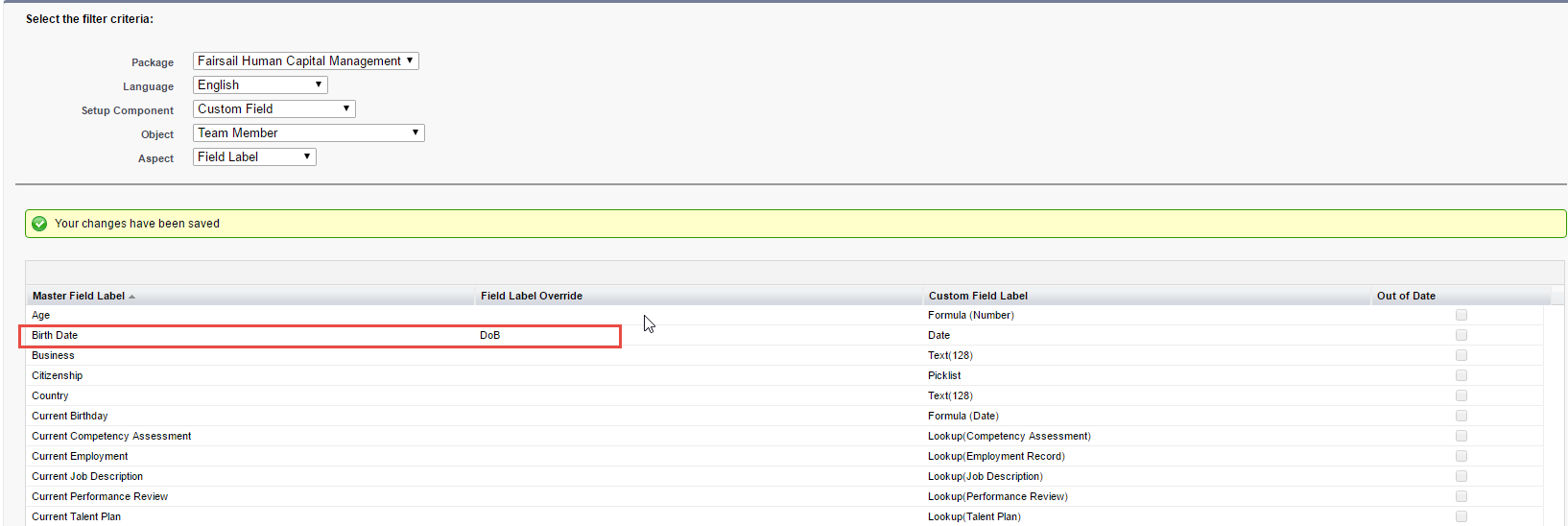This screenshot has width=1568, height=526.
Task: Check Out of Date box for Citizenship row
Action: coord(1461,375)
